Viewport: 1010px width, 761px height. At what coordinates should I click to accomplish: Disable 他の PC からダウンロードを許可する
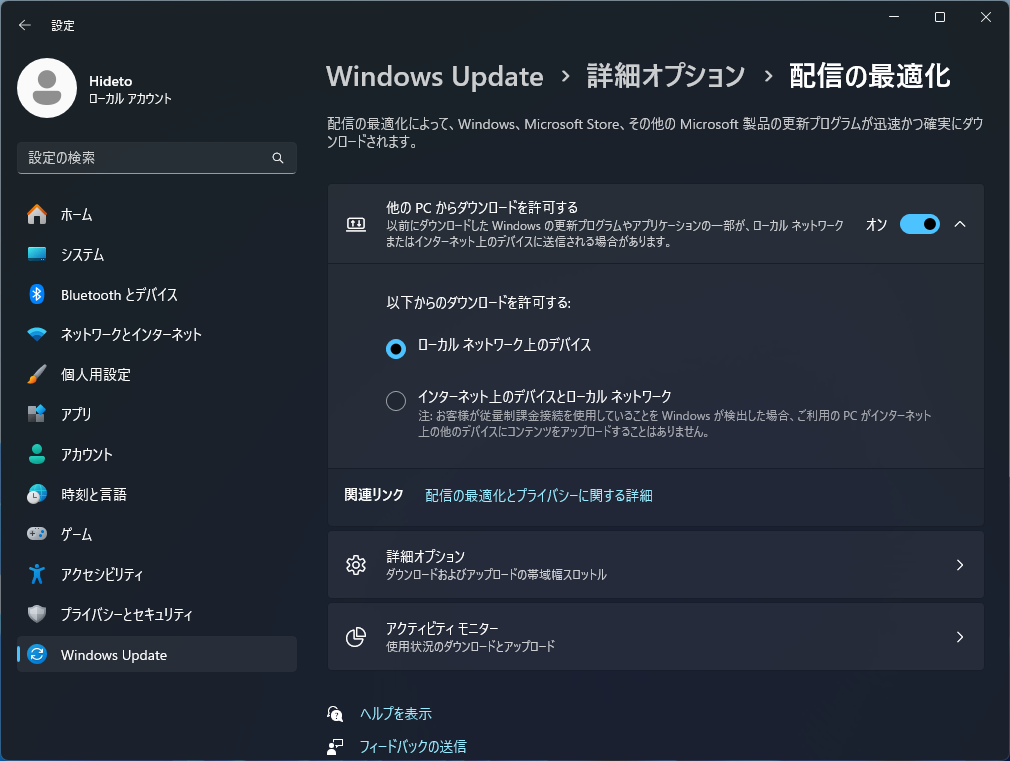919,224
